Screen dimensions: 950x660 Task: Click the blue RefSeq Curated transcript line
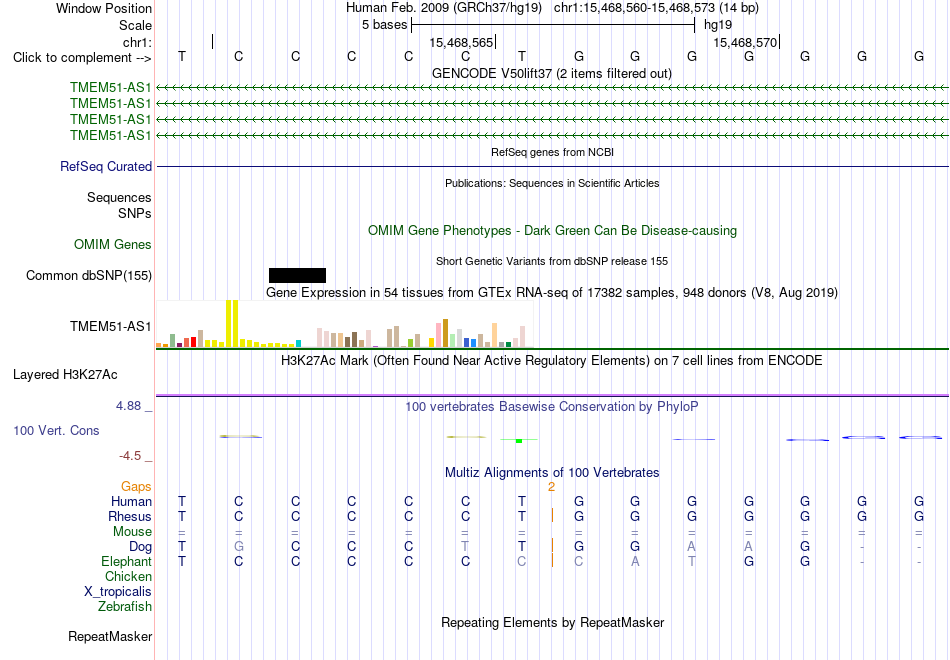coord(553,167)
